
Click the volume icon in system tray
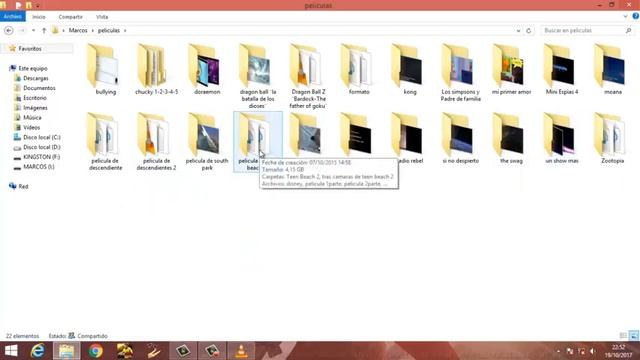593,351
